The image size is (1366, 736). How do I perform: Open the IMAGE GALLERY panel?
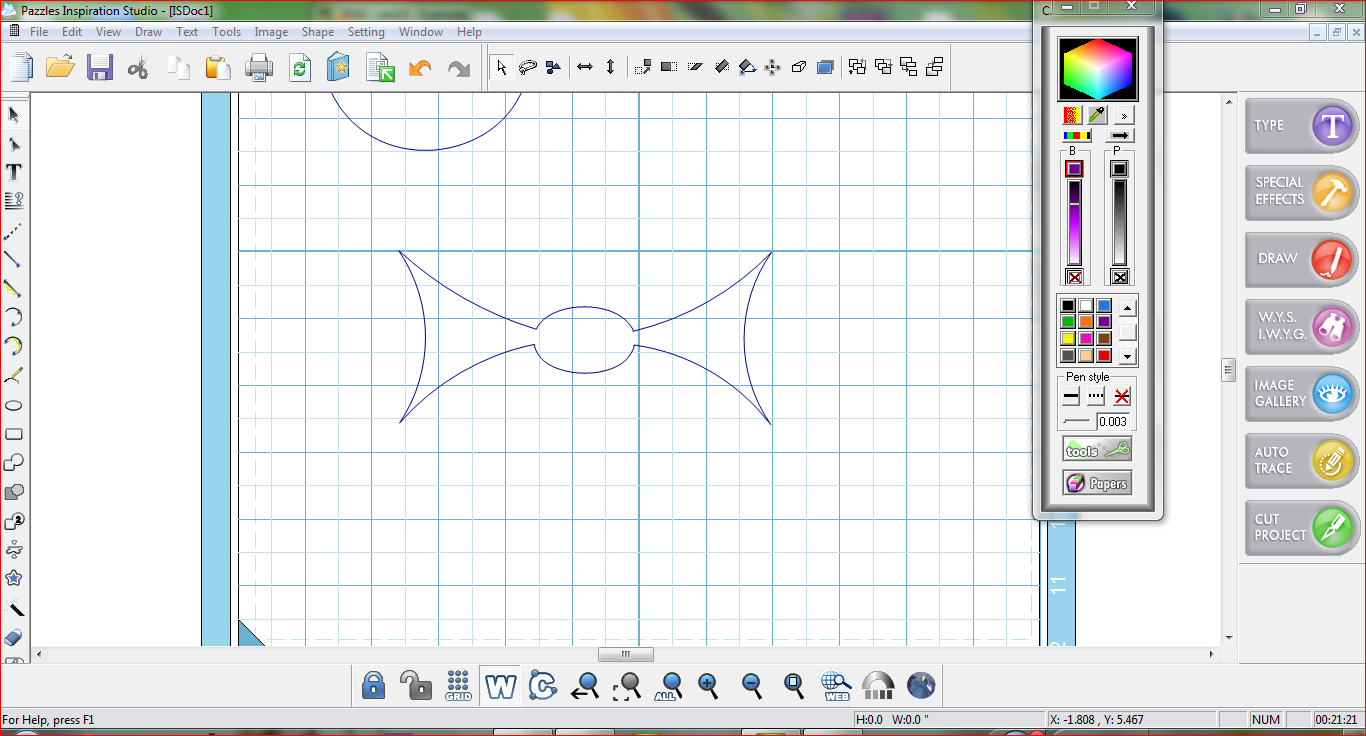tap(1302, 393)
